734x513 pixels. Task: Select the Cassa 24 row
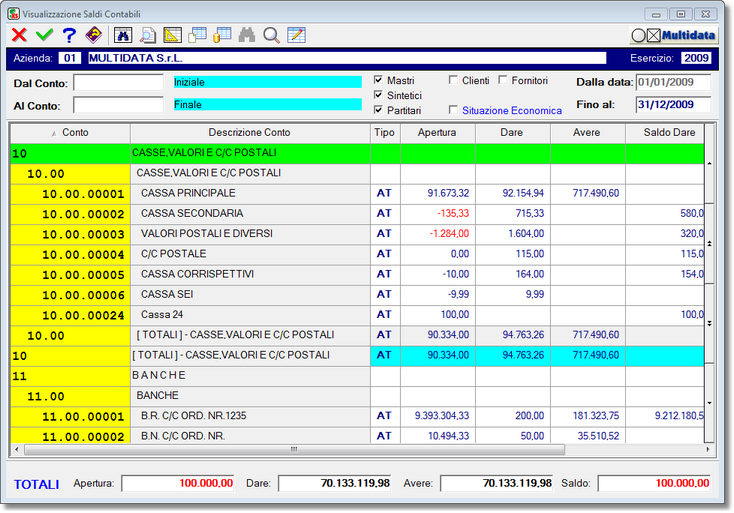357,315
